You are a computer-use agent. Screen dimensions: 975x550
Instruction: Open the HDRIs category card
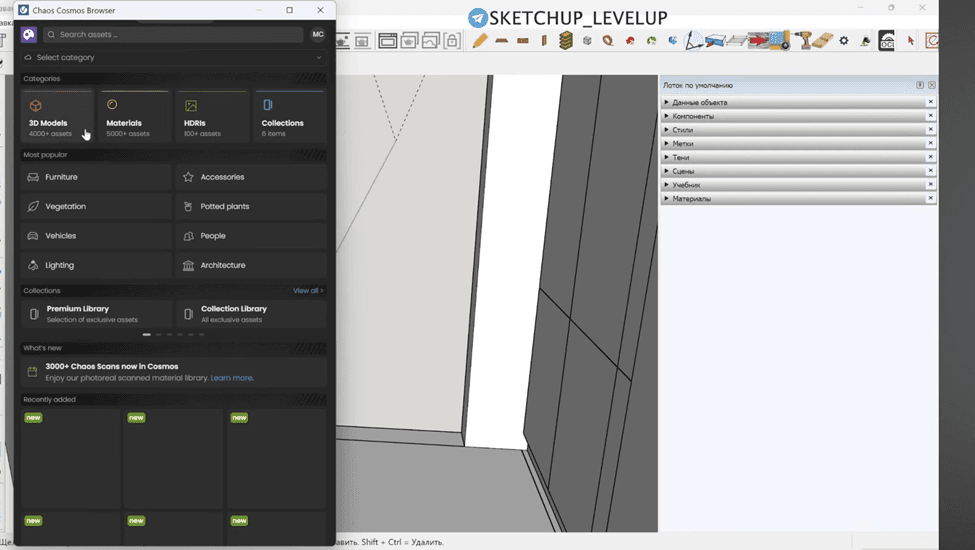[212, 117]
